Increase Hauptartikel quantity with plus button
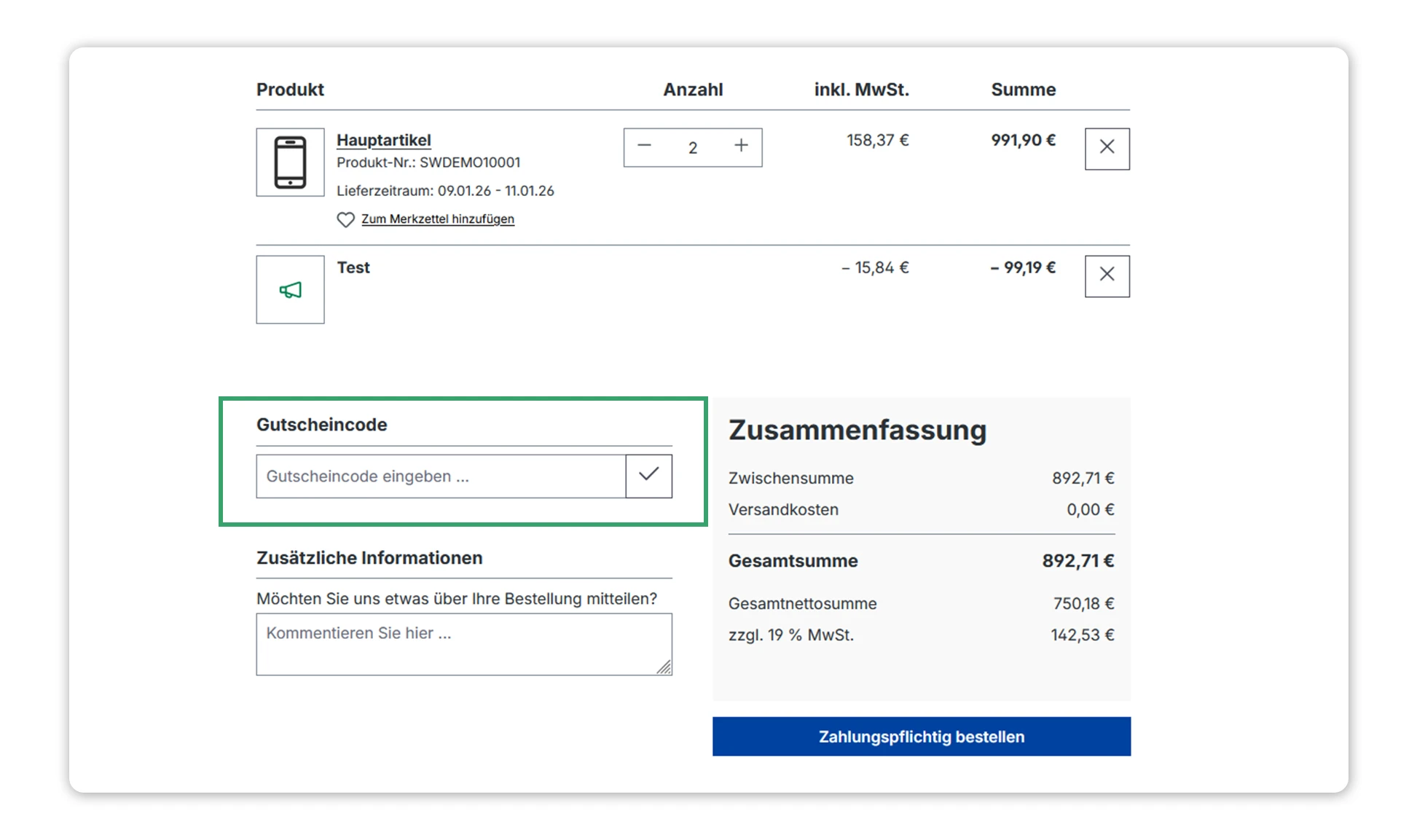Image resolution: width=1417 pixels, height=840 pixels. 741,146
